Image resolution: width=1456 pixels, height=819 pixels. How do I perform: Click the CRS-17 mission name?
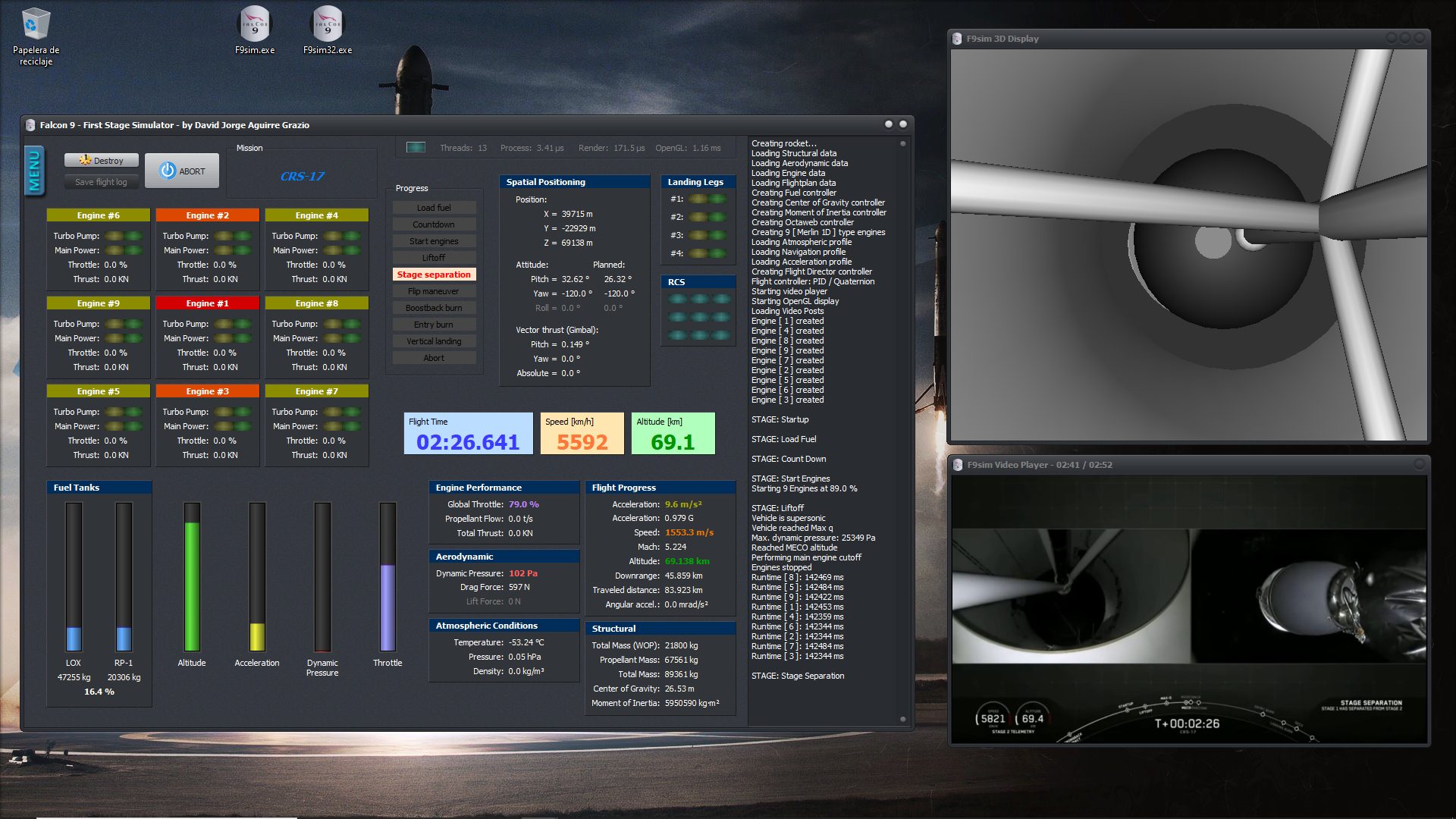pyautogui.click(x=302, y=177)
